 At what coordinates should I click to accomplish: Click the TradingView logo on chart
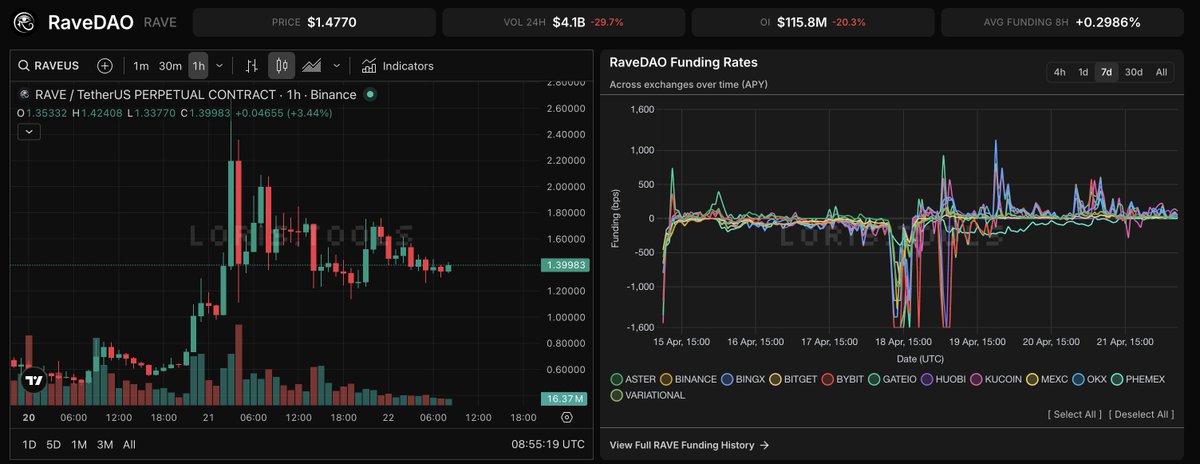(35, 380)
